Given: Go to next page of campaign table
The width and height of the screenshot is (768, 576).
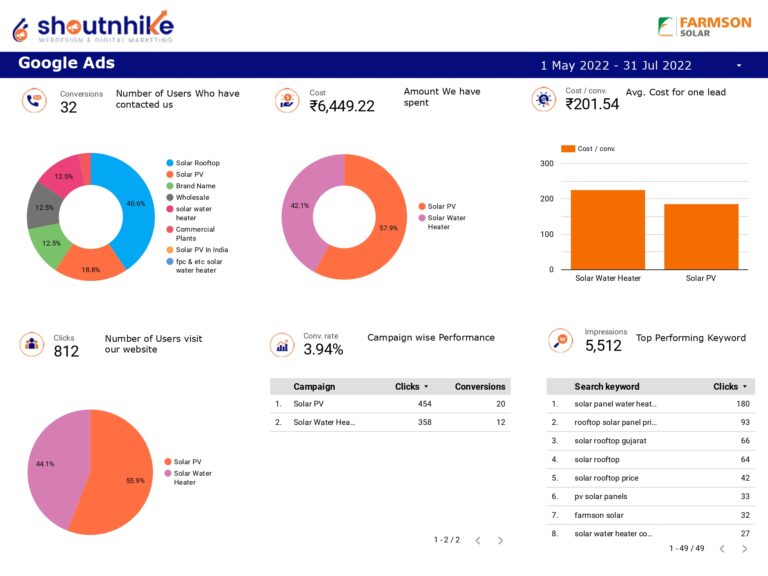Looking at the screenshot, I should click(500, 540).
